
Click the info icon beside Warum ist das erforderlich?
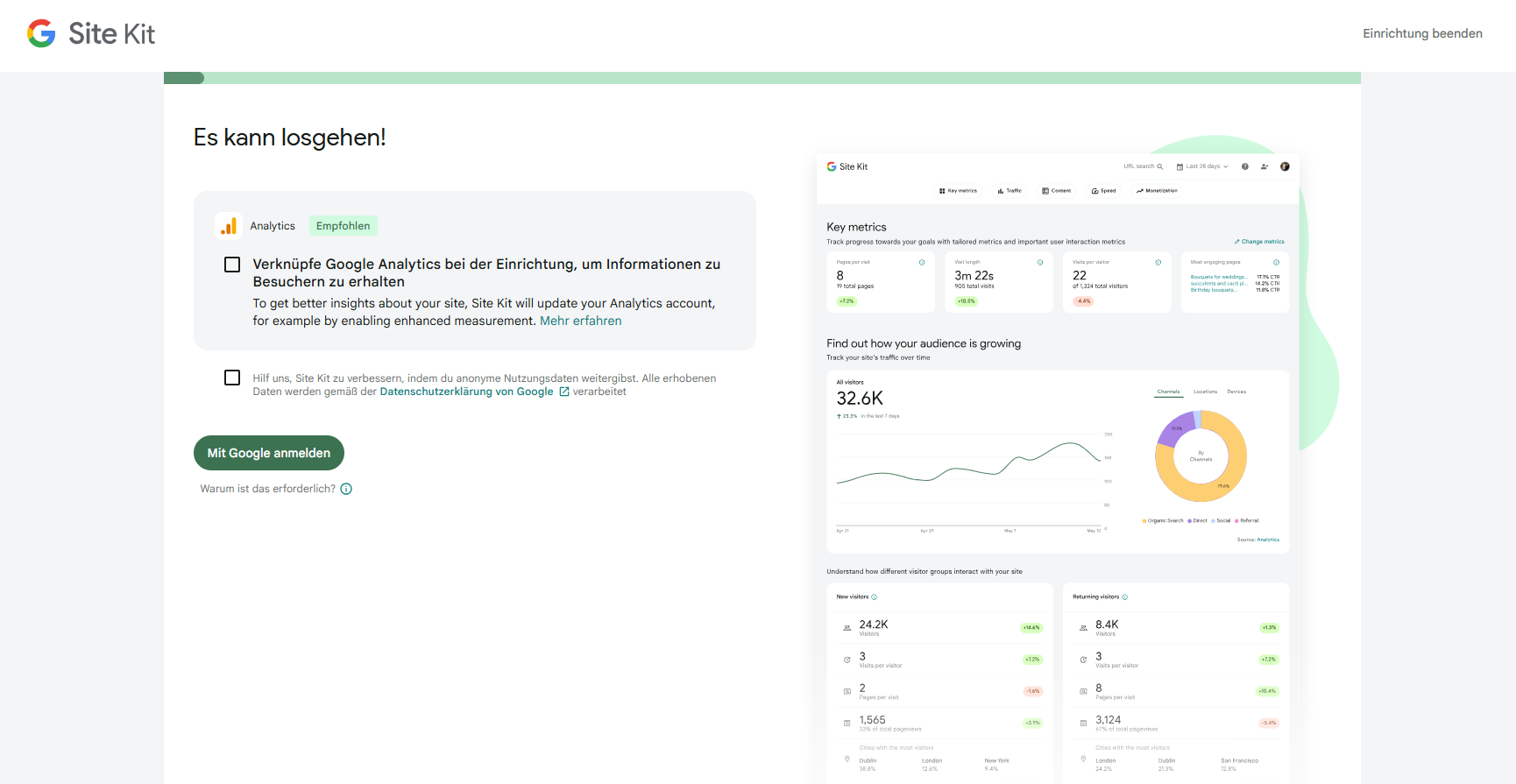pyautogui.click(x=346, y=489)
